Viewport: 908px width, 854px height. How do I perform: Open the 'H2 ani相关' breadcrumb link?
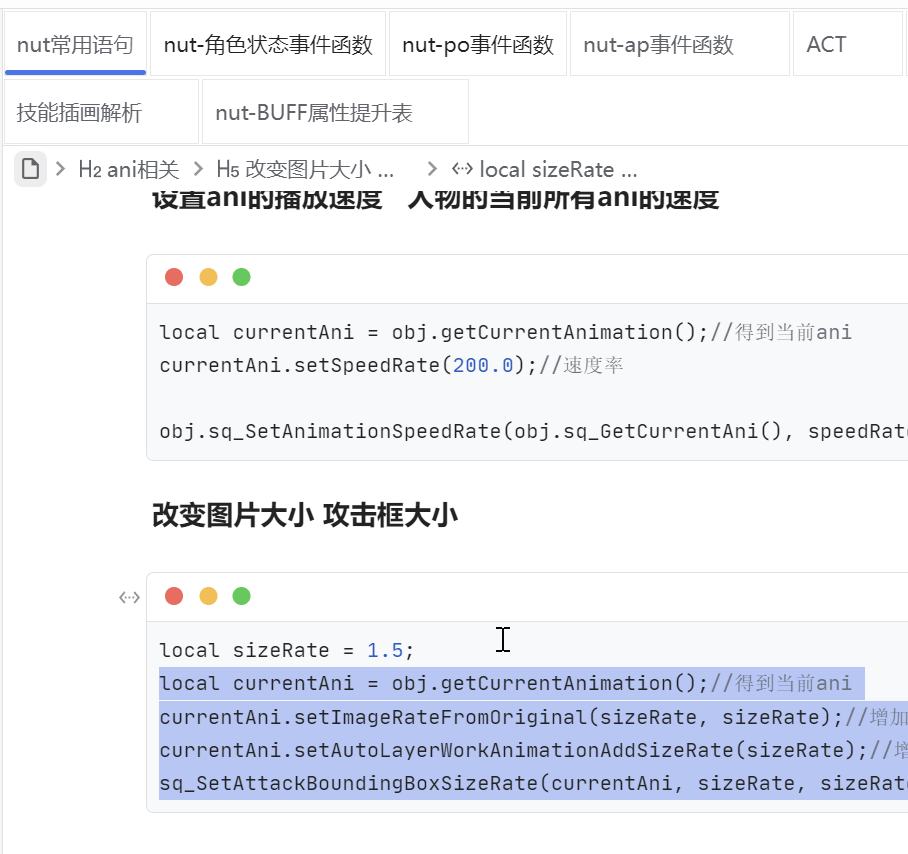coord(128,169)
